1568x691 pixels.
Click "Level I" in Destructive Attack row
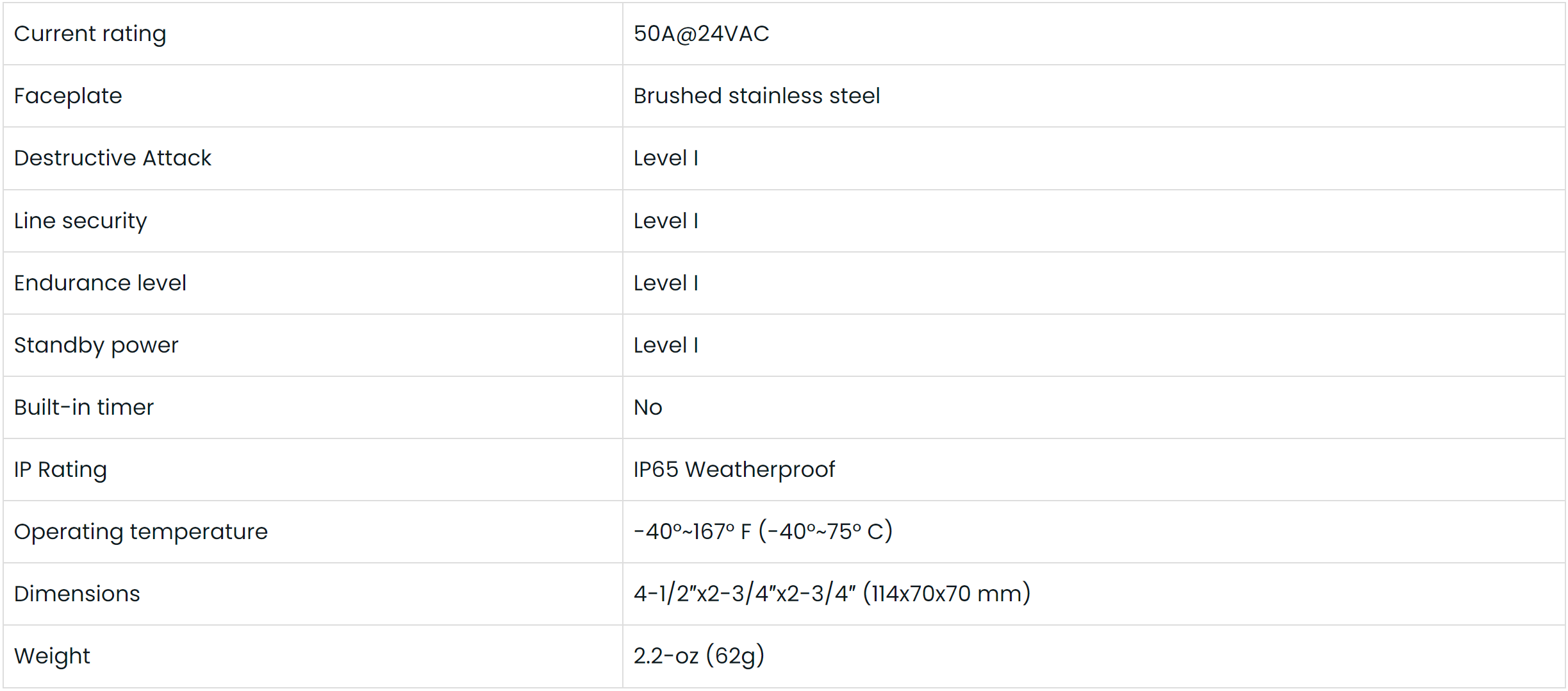[666, 158]
